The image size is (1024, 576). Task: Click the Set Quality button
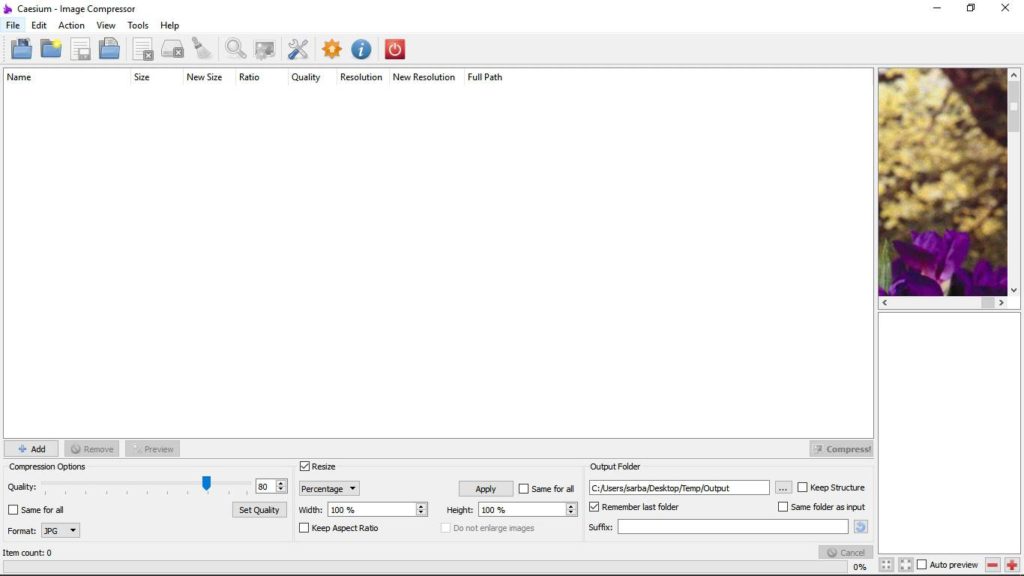[x=259, y=509]
